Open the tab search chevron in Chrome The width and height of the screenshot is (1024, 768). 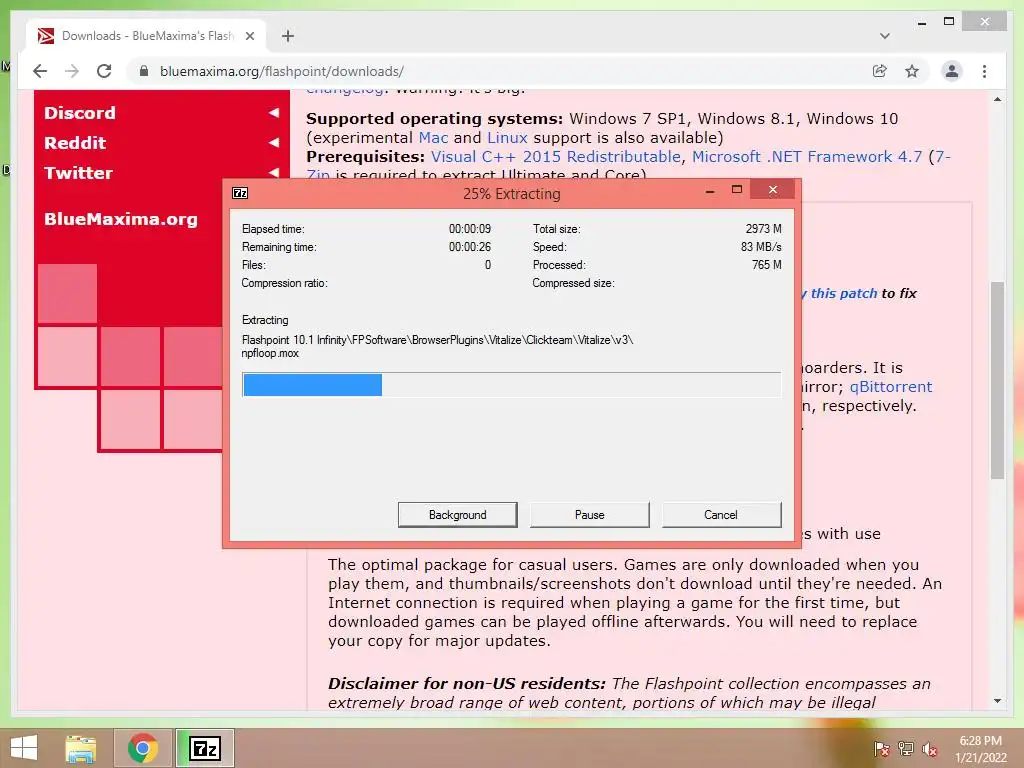point(884,36)
